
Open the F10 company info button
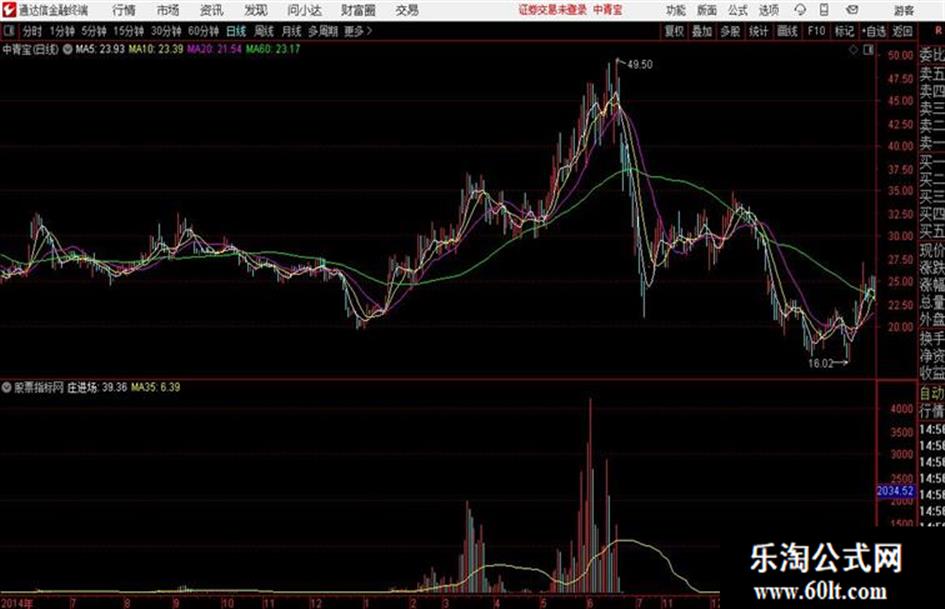pos(816,31)
